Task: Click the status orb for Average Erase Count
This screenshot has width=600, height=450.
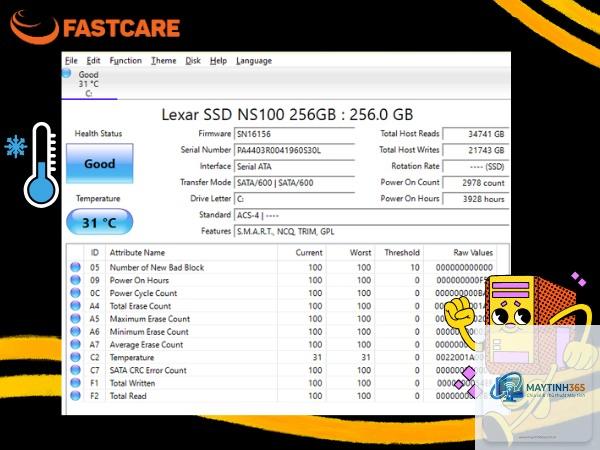Action: pos(75,344)
